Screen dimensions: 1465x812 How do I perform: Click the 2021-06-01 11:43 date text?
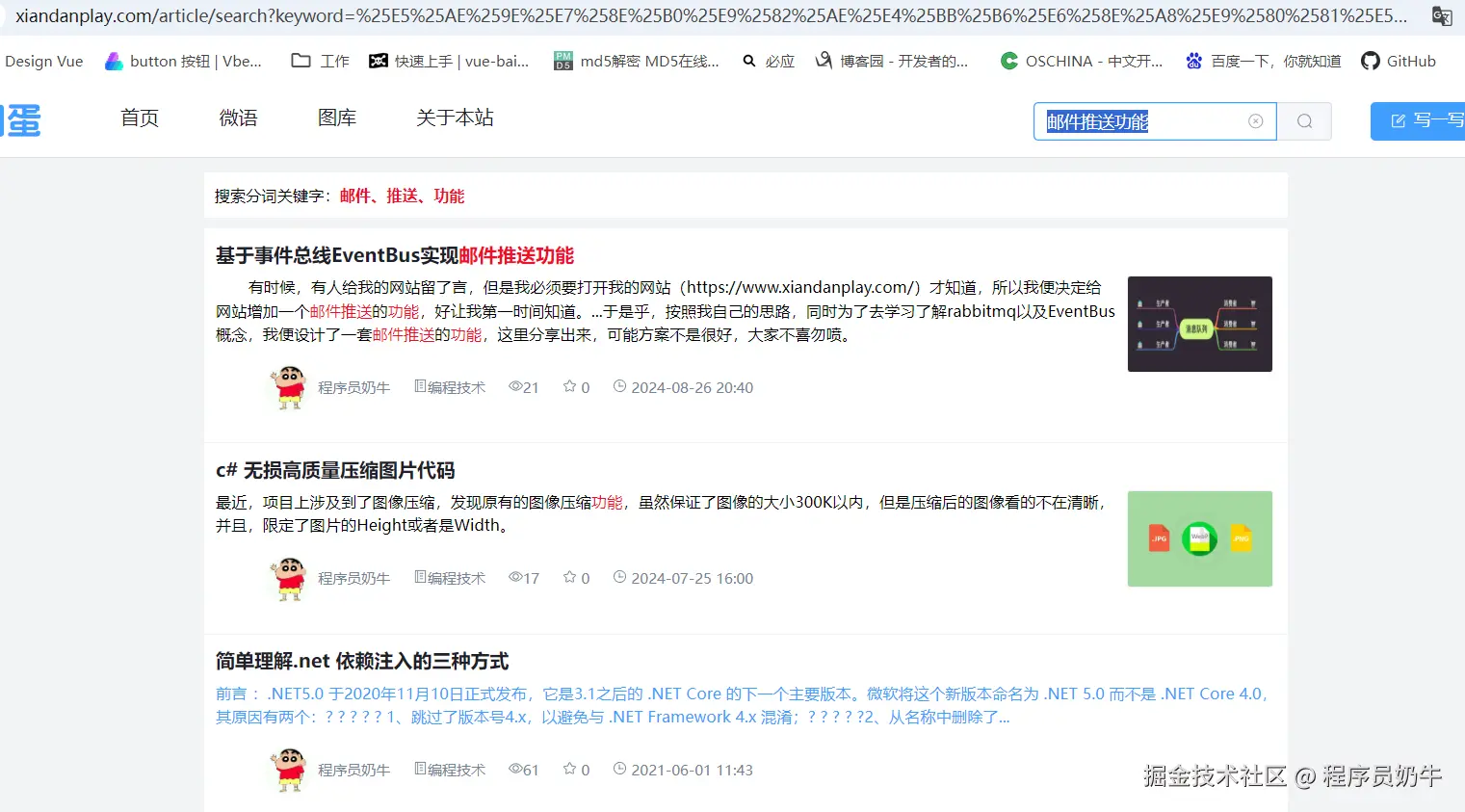693,771
